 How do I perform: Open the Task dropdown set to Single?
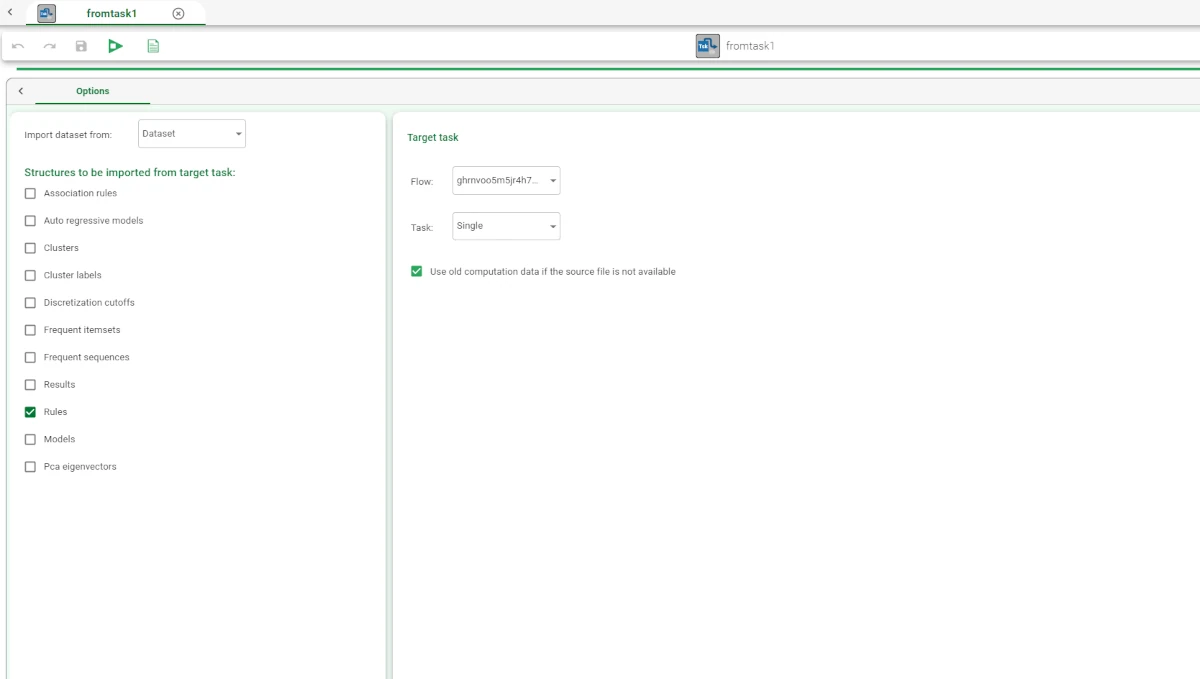[506, 226]
